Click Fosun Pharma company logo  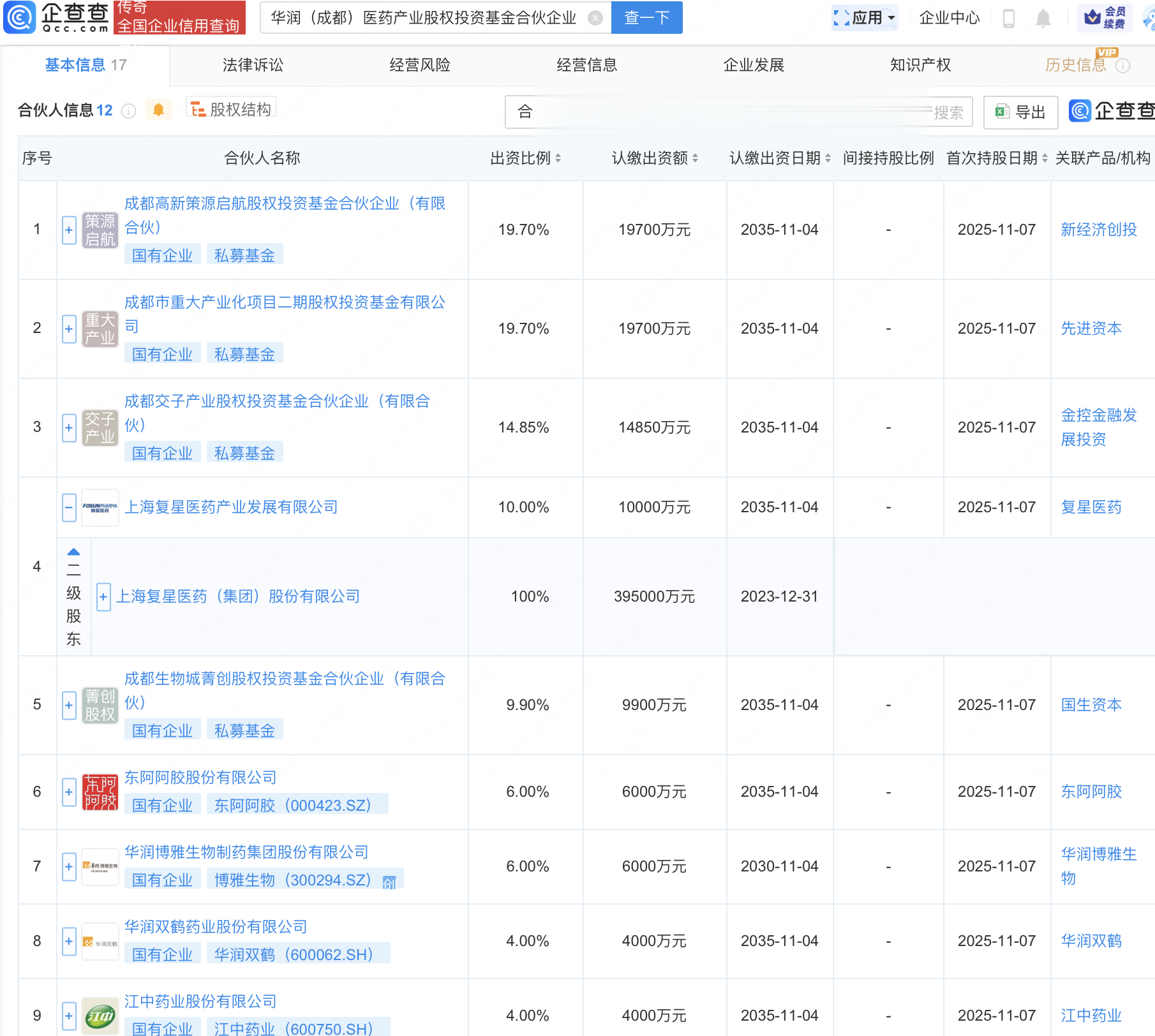tap(100, 508)
